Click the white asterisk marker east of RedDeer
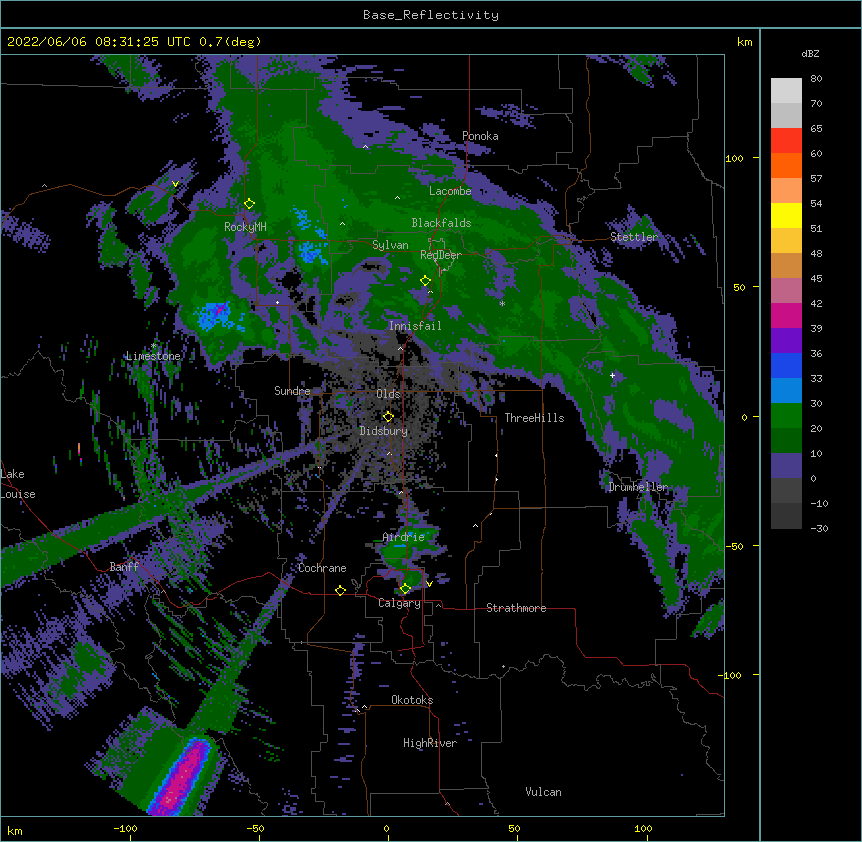 pyautogui.click(x=502, y=303)
